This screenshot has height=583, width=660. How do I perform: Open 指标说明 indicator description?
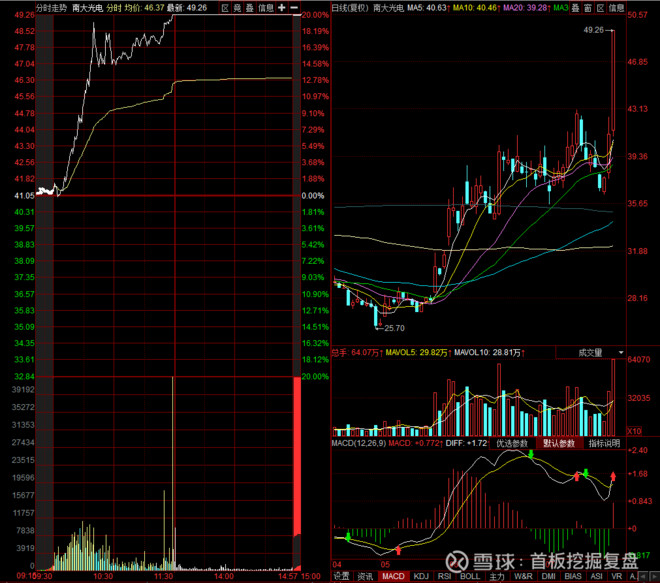coord(604,443)
